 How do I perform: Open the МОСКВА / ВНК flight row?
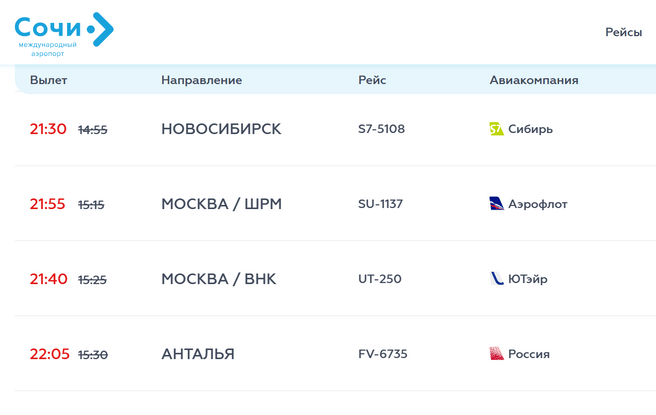tap(218, 279)
